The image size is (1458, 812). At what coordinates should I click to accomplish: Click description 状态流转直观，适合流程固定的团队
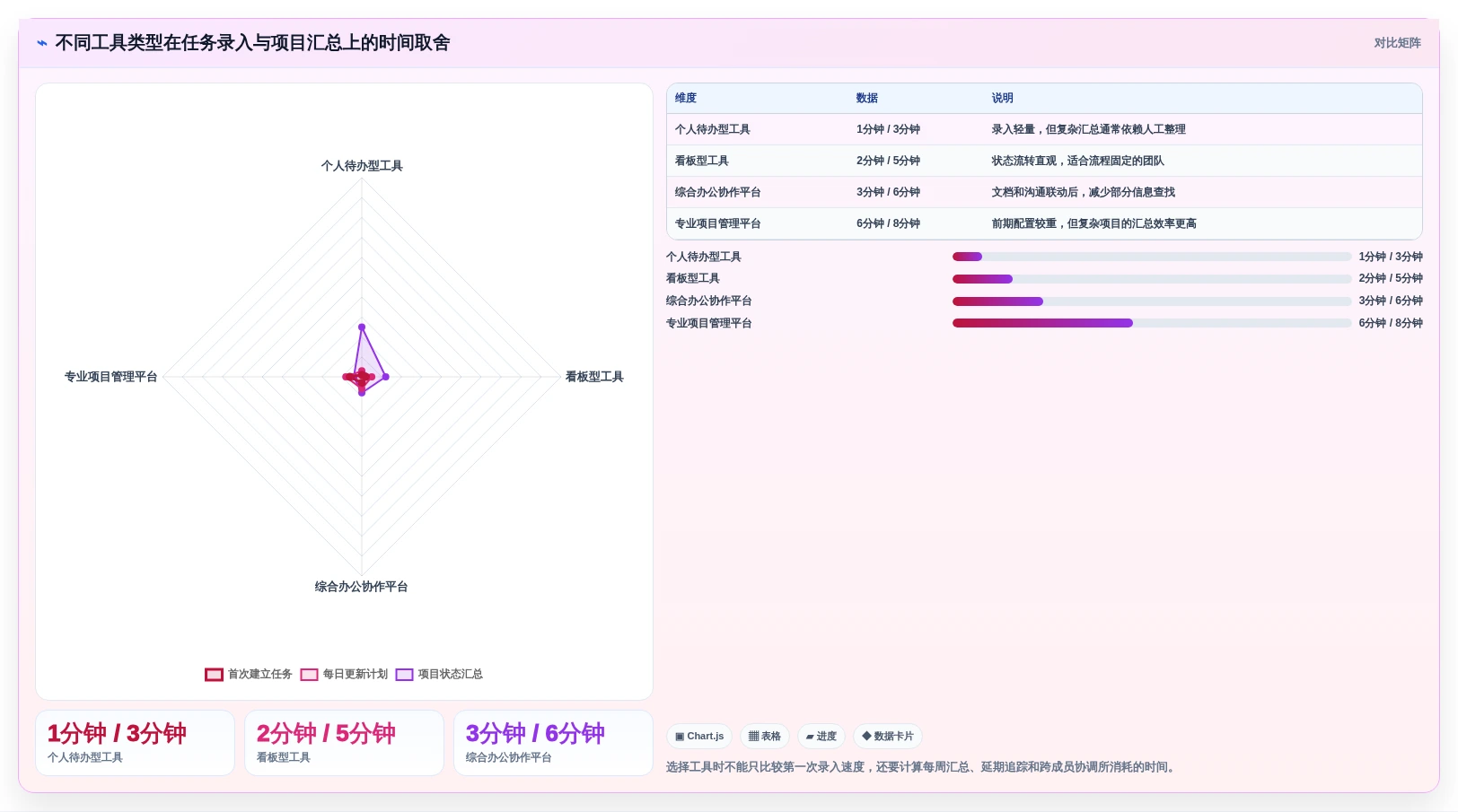(x=1078, y=162)
